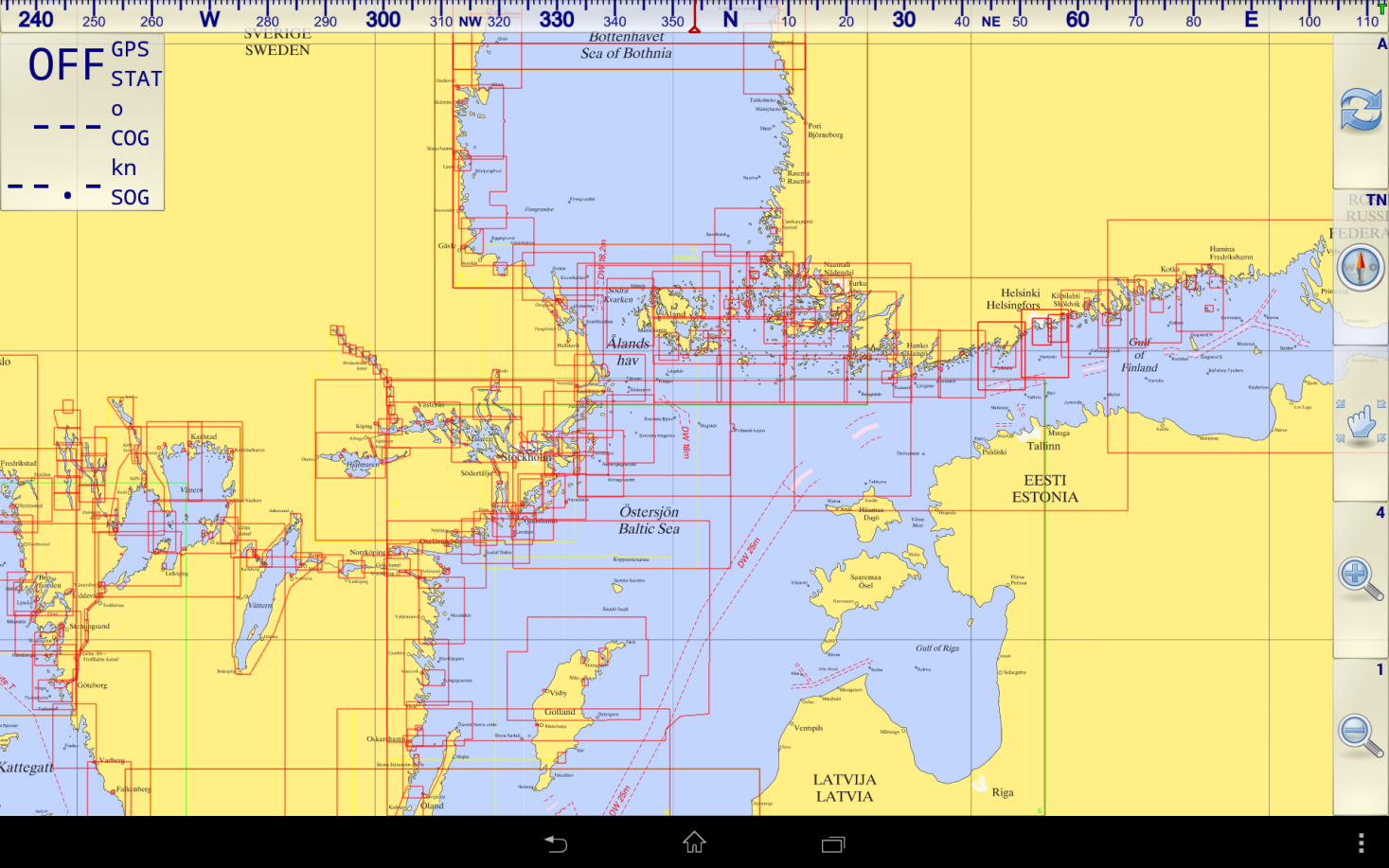Tap the Android home button

[x=694, y=842]
